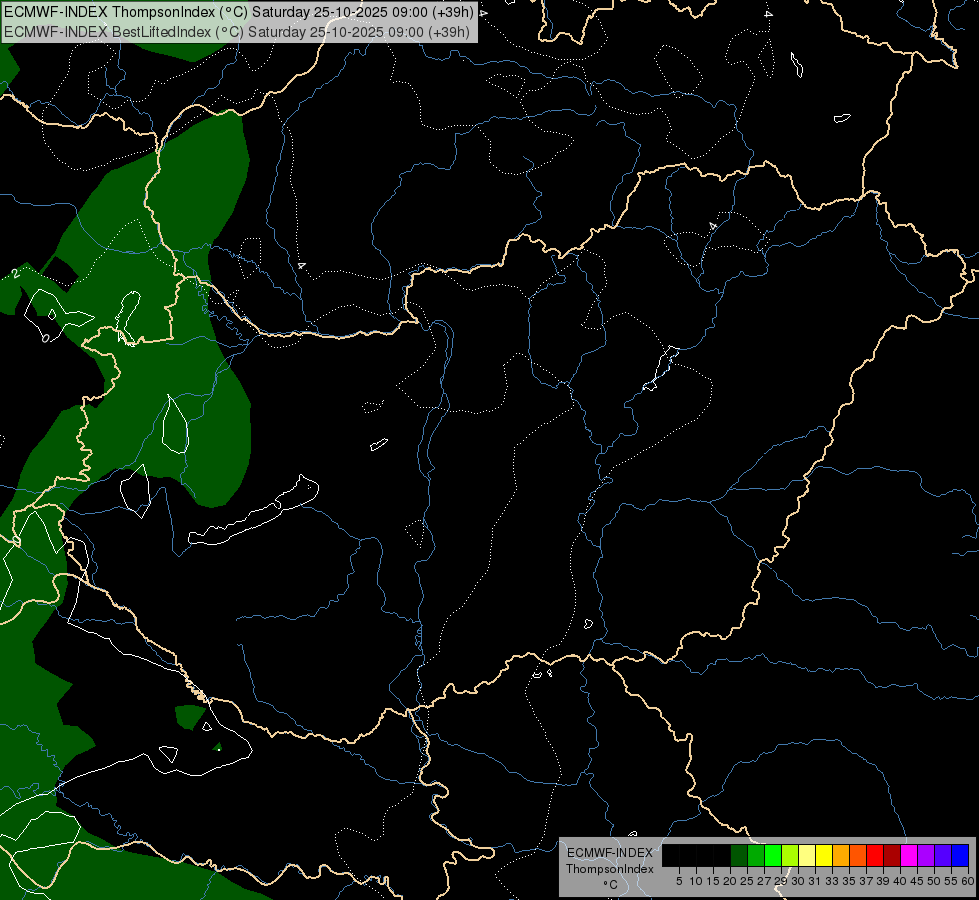Click the dark green 20–25 legend swatch
This screenshot has height=900, width=979.
739,855
